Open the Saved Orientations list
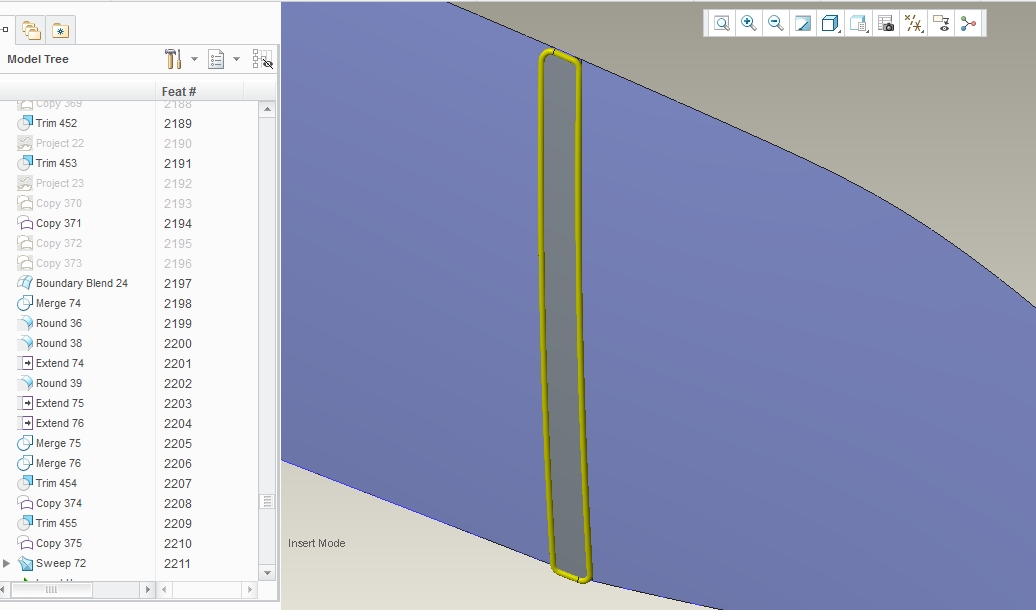This screenshot has width=1036, height=610. pyautogui.click(x=858, y=24)
